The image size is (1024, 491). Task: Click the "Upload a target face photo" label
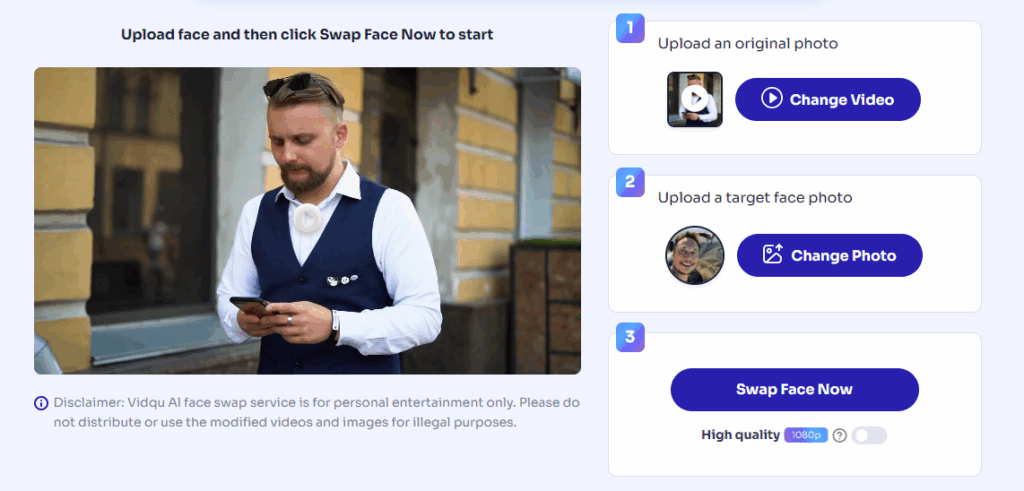(x=754, y=198)
